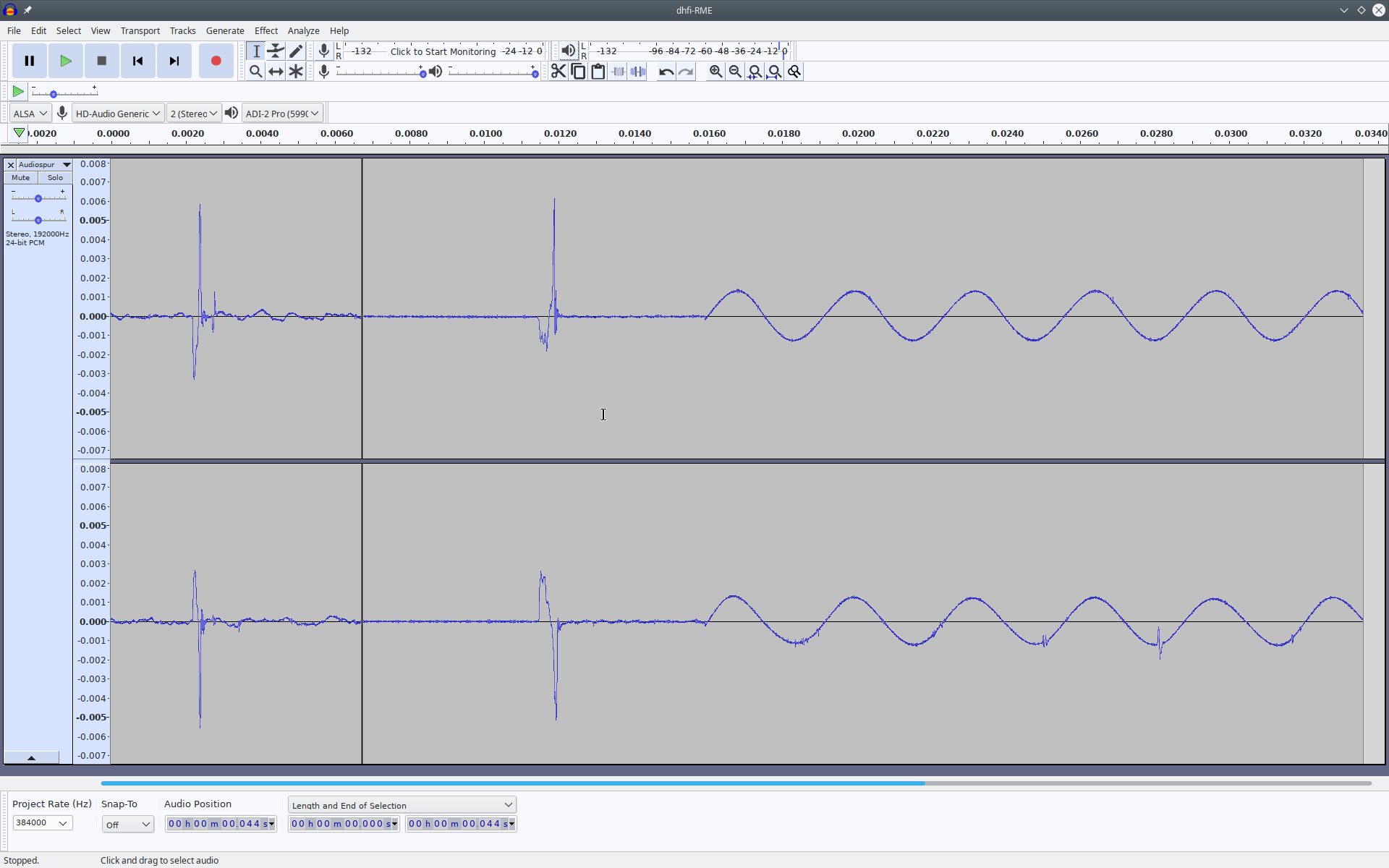Open the Audiospur track dropdown menu
This screenshot has height=868, width=1389.
[x=67, y=165]
